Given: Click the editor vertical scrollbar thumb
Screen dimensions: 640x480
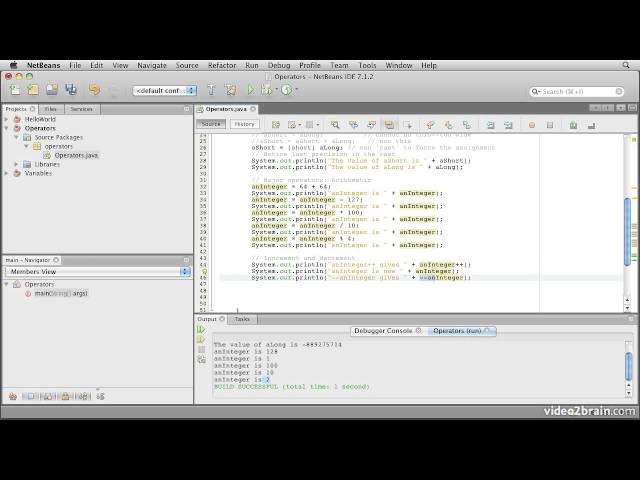Looking at the screenshot, I should (x=628, y=231).
